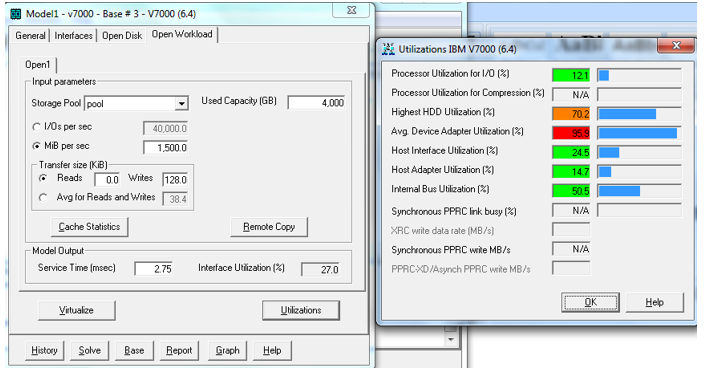
Task: Click the 'Internal Bus Utilization (%)' label
Action: (x=440, y=189)
